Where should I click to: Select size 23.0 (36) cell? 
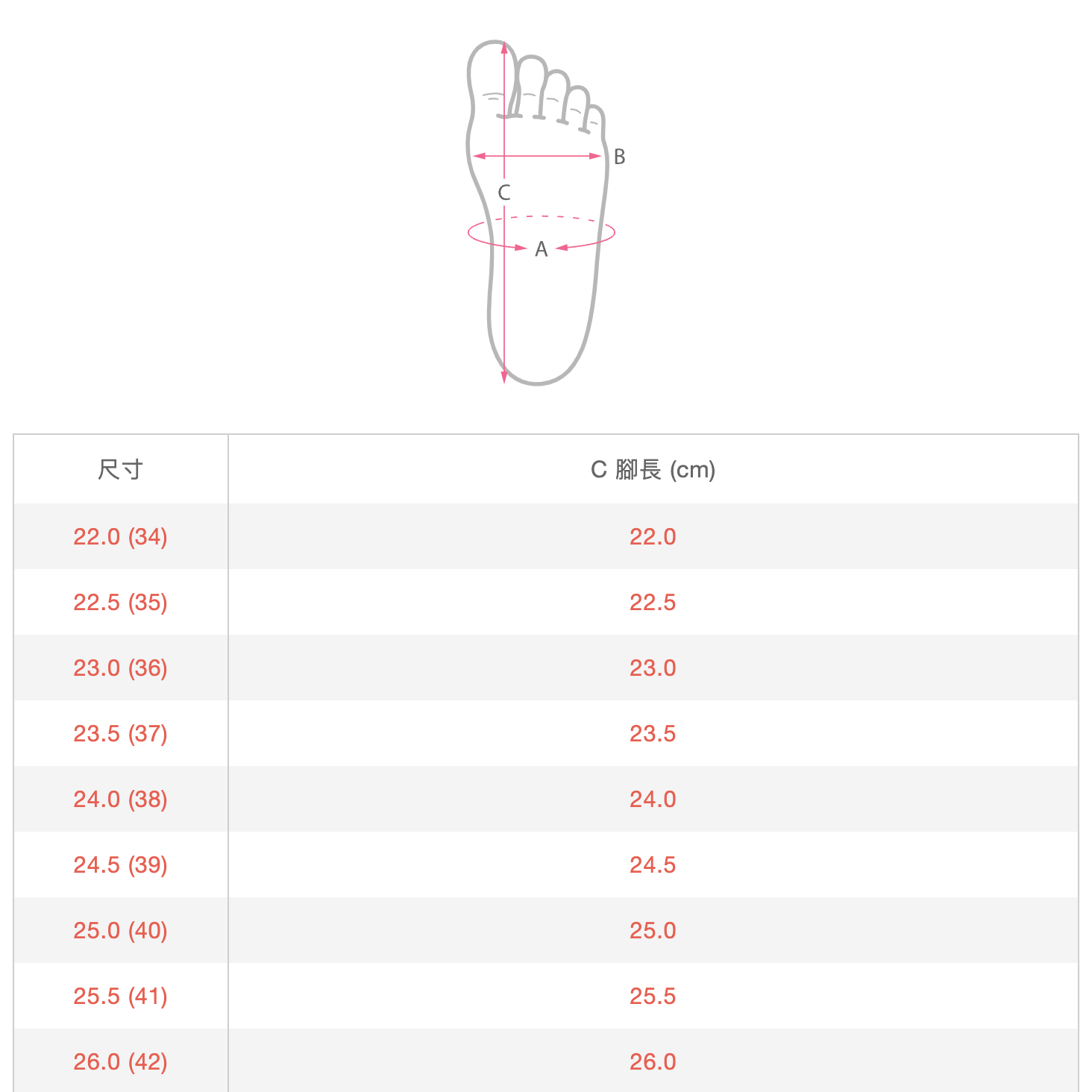tap(121, 668)
